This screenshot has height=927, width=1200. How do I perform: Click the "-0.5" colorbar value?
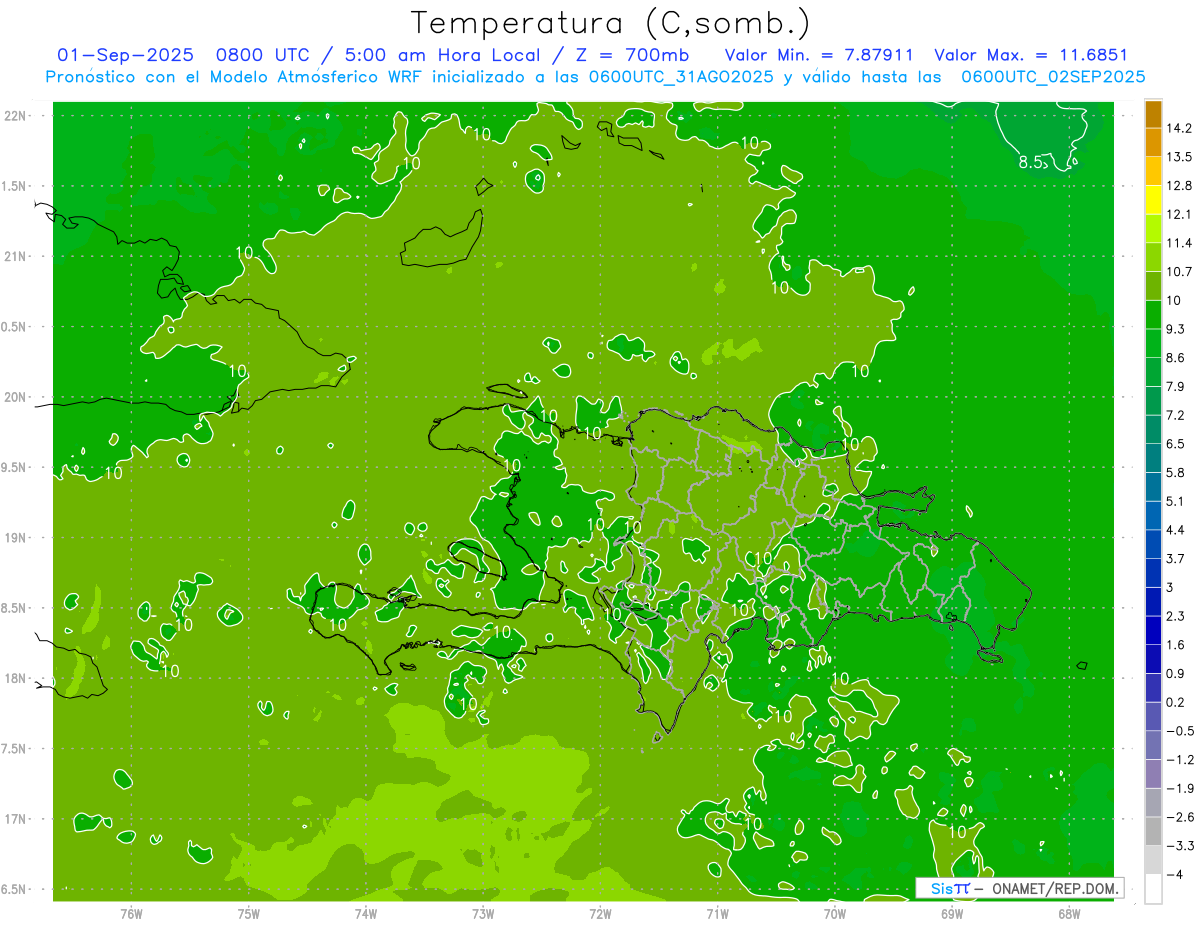1180,731
